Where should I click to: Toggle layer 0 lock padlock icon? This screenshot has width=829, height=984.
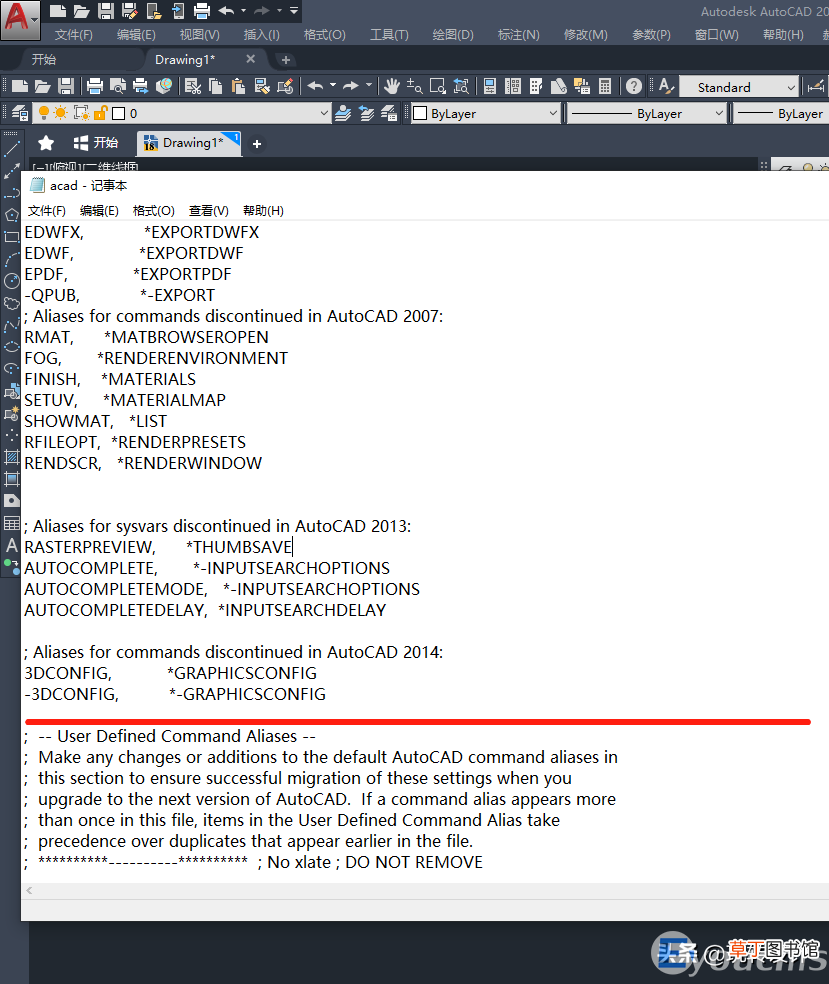coord(100,113)
